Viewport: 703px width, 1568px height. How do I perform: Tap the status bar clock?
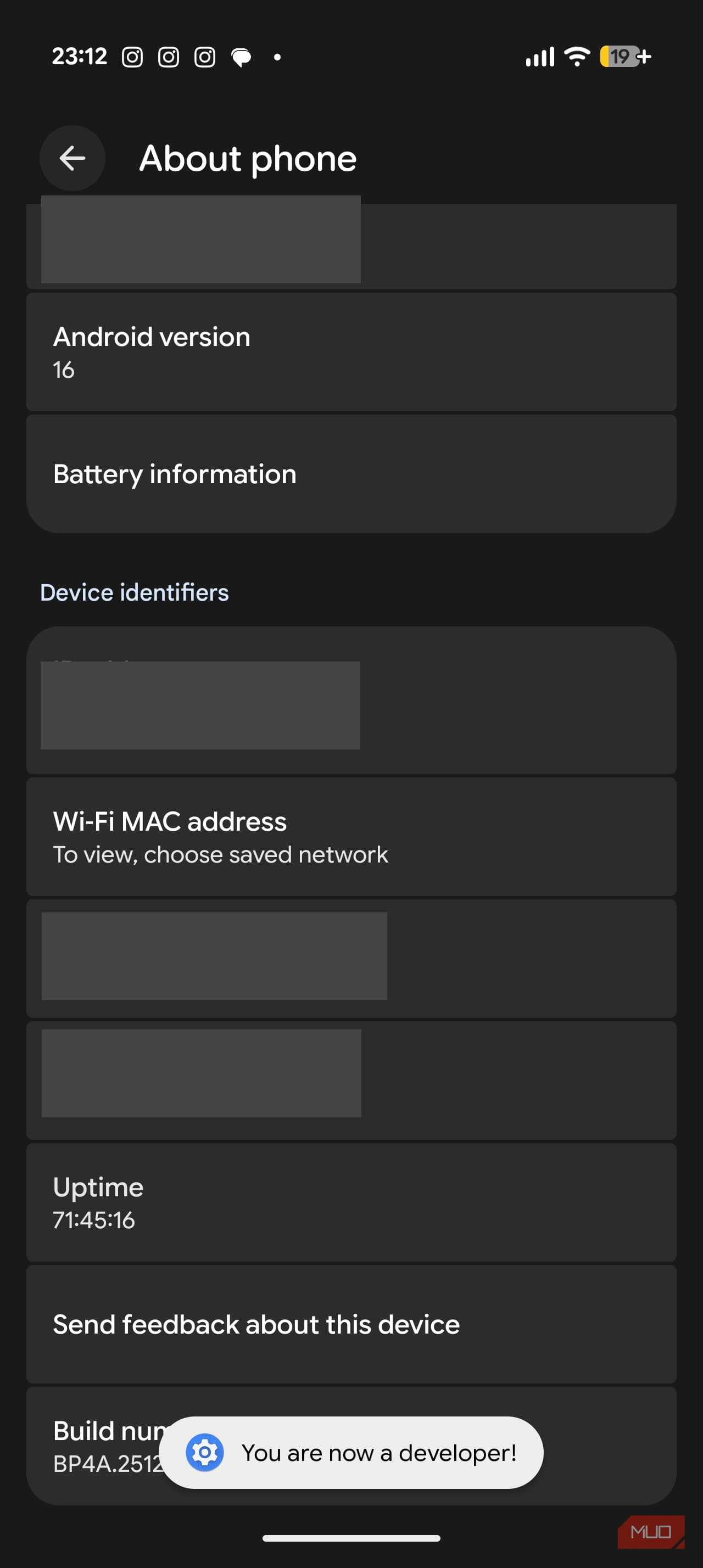[x=79, y=57]
